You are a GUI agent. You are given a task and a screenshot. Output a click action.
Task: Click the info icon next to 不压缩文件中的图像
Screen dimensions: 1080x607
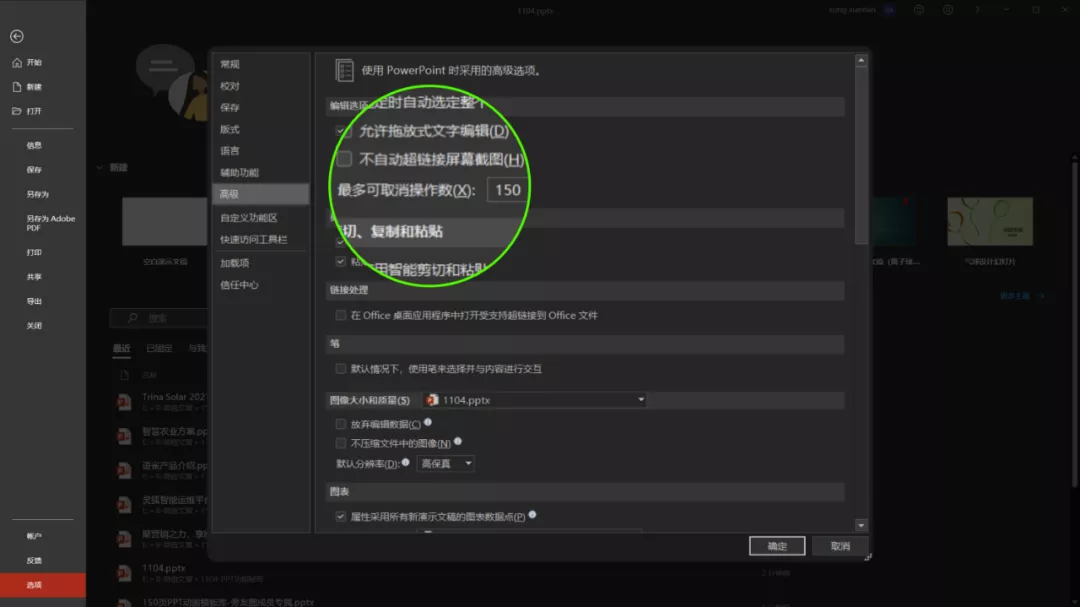[458, 442]
